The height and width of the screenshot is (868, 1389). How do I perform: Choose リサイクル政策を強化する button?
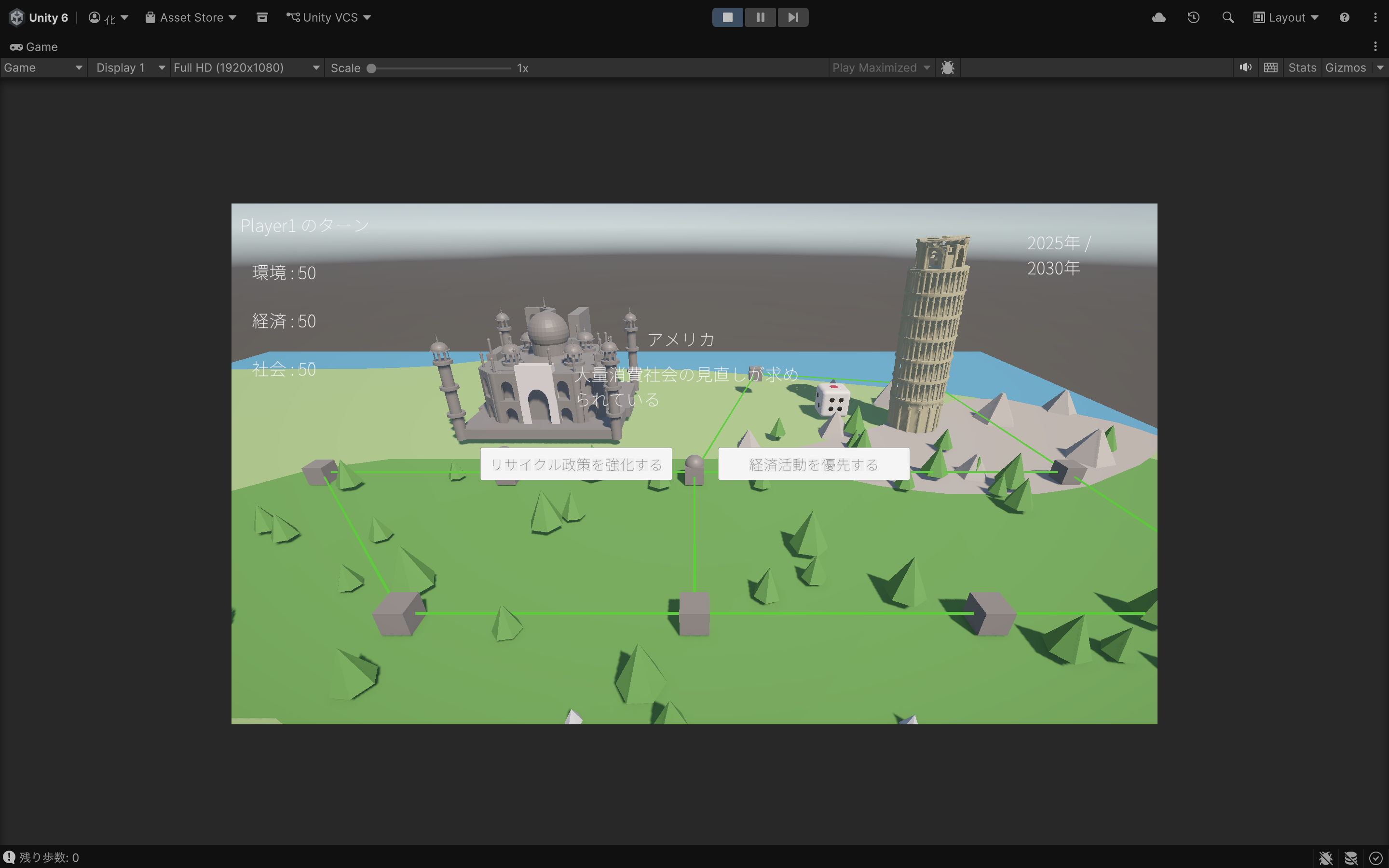576,464
